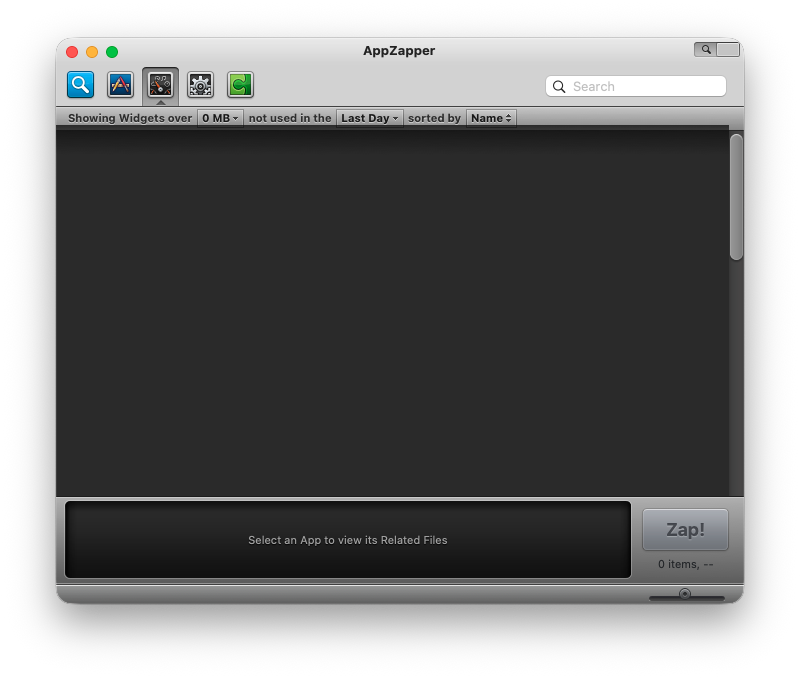This screenshot has height=678, width=800.
Task: Open the 0 MB size dropdown
Action: 220,118
